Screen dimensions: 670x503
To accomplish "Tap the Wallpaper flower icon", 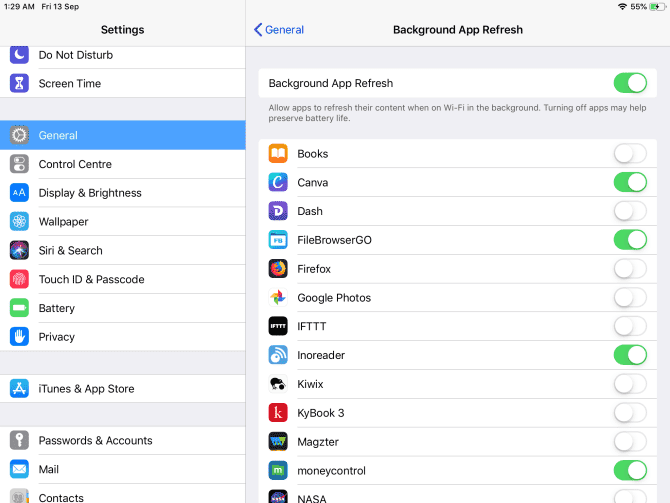I will click(x=19, y=221).
